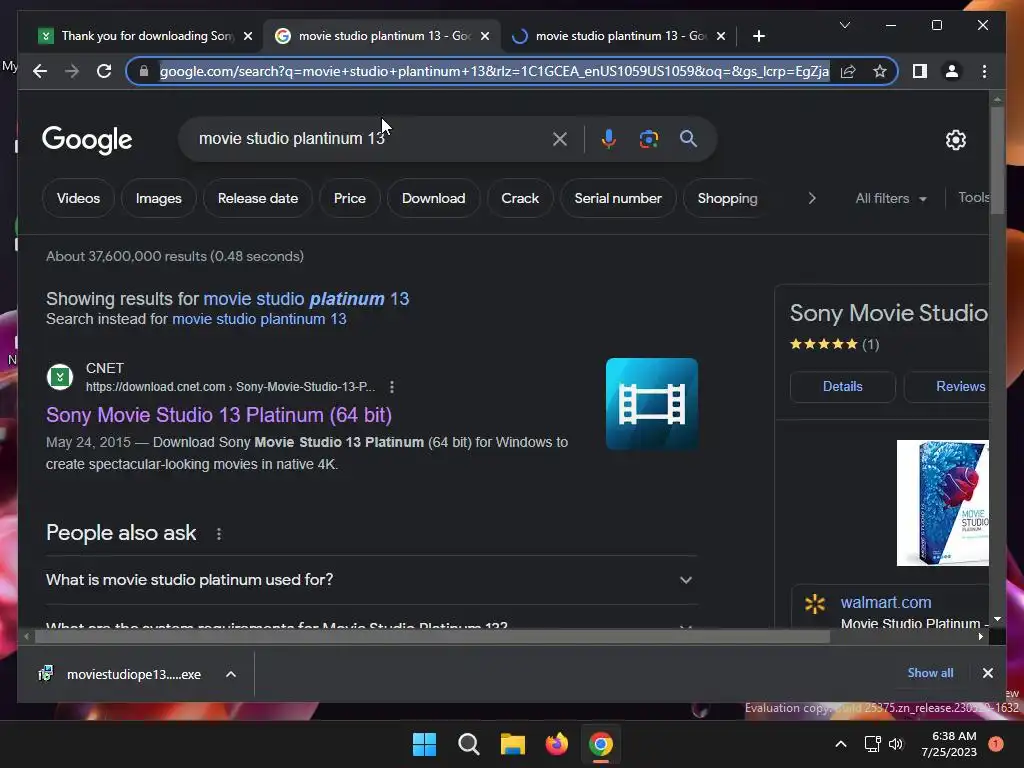Select Price filter chip
This screenshot has height=768, width=1024.
(x=349, y=198)
